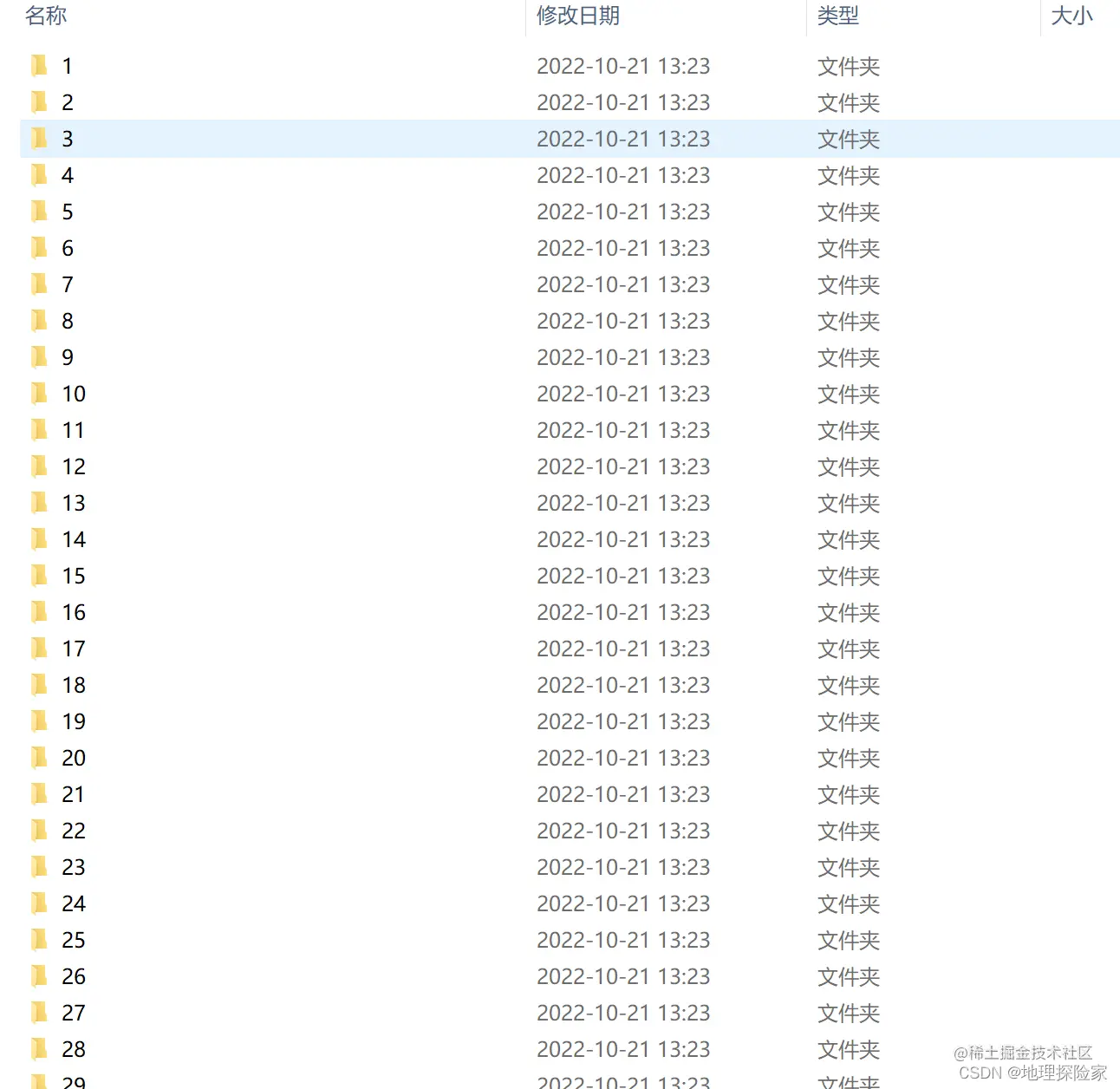Image resolution: width=1120 pixels, height=1089 pixels.
Task: Sort by the 名称 column header
Action: tap(46, 16)
